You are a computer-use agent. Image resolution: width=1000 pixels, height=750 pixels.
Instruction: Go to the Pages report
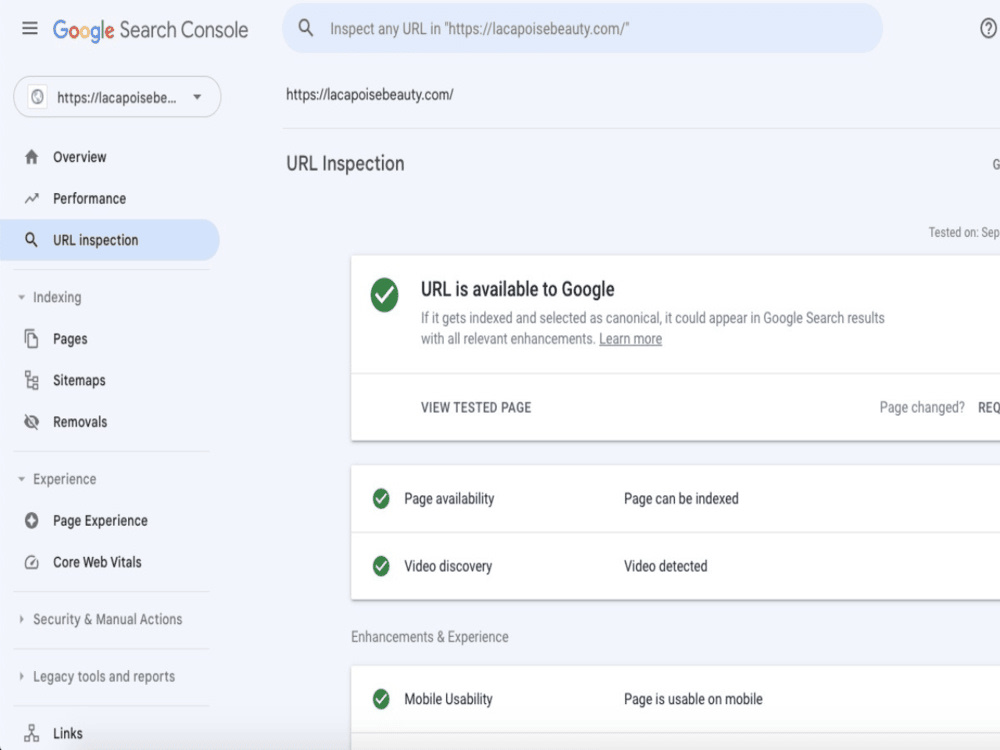click(70, 339)
